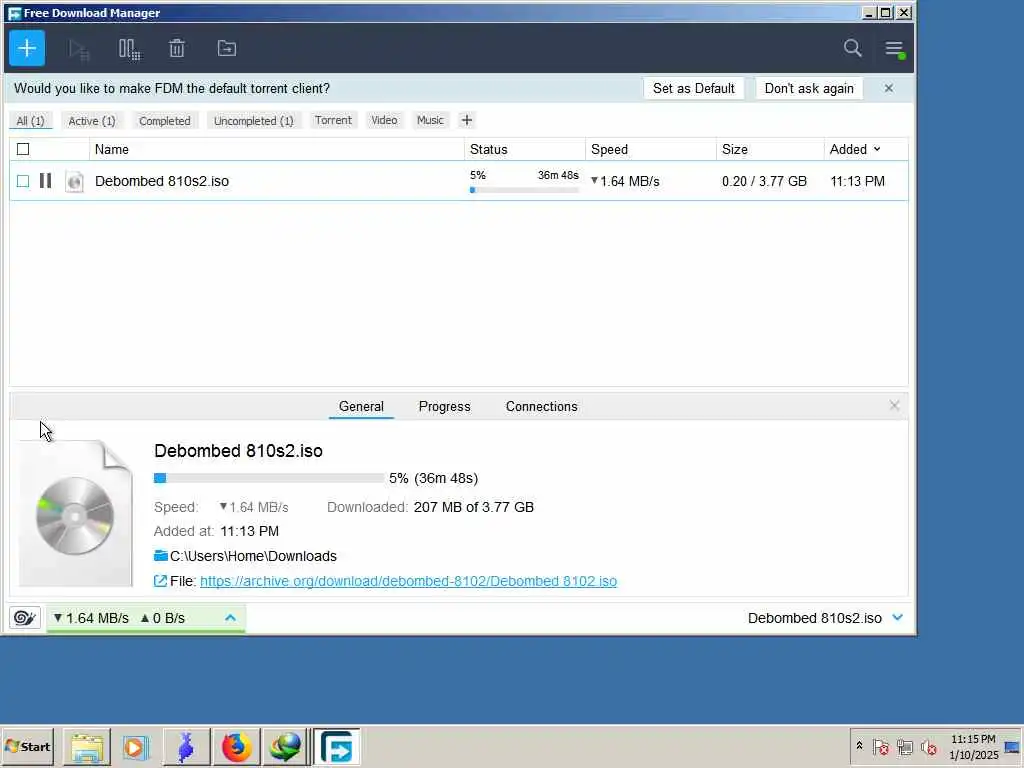Open Windows Media Player from the taskbar
The image size is (1024, 768).
click(x=136, y=746)
